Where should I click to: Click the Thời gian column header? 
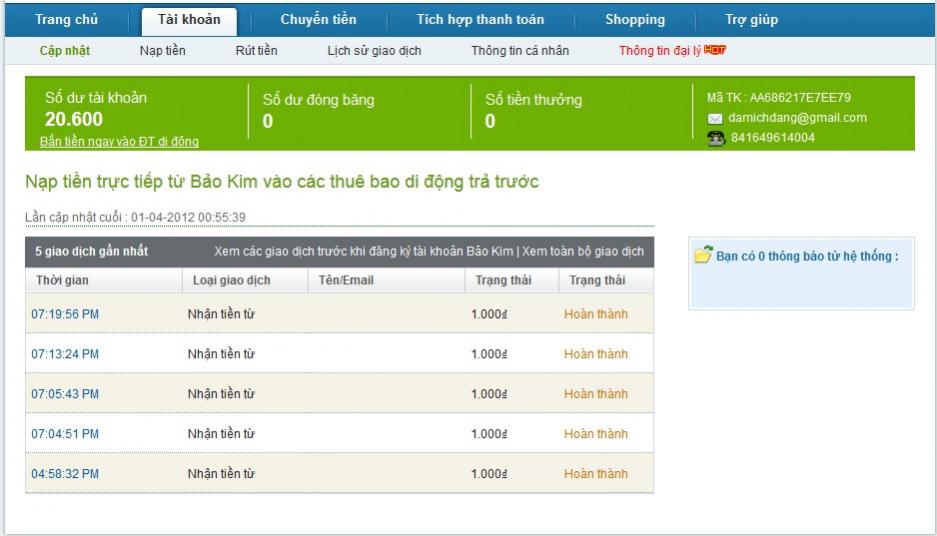(x=62, y=280)
